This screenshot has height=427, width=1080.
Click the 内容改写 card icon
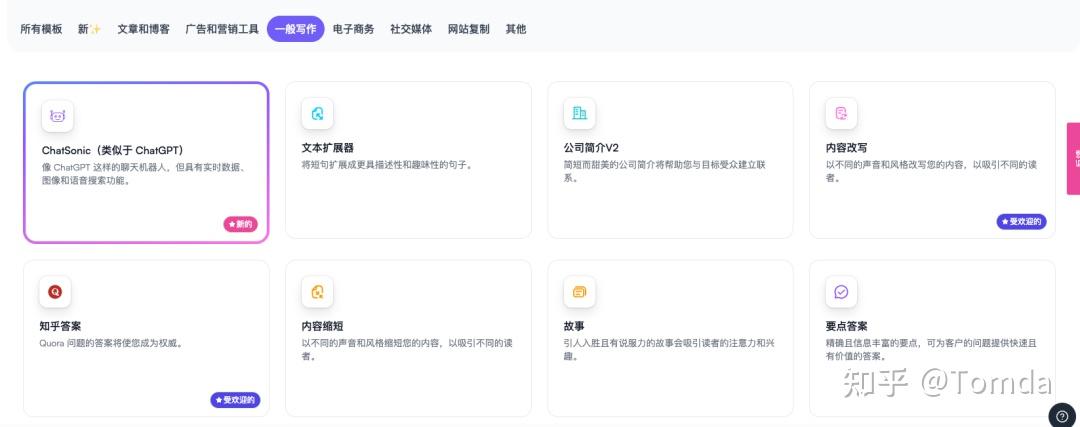841,114
